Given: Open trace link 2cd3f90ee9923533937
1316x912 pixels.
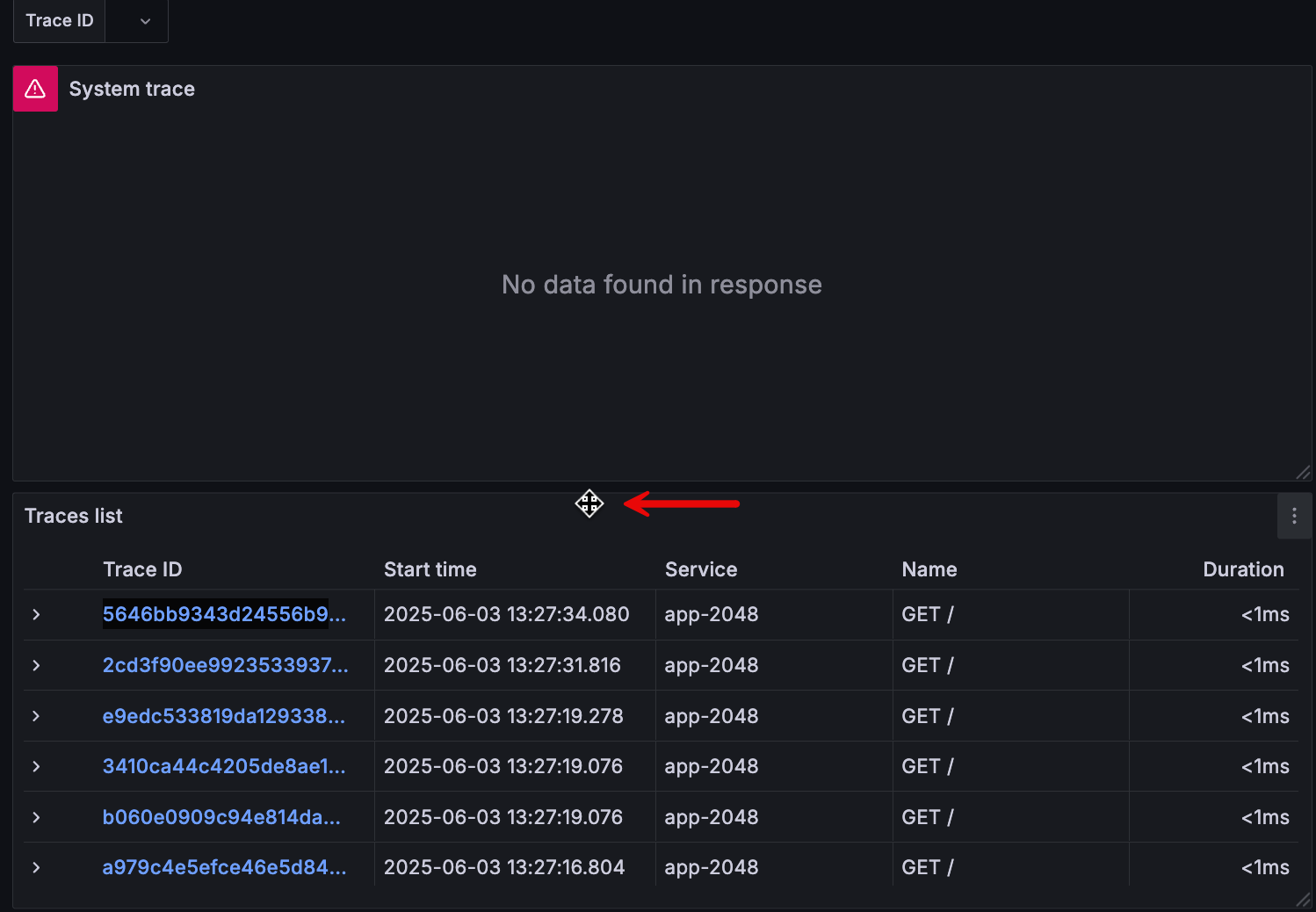Looking at the screenshot, I should coord(225,665).
